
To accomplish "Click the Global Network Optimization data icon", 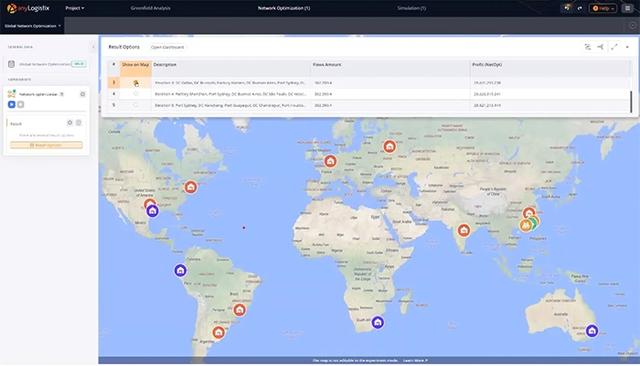I will tap(11, 64).
